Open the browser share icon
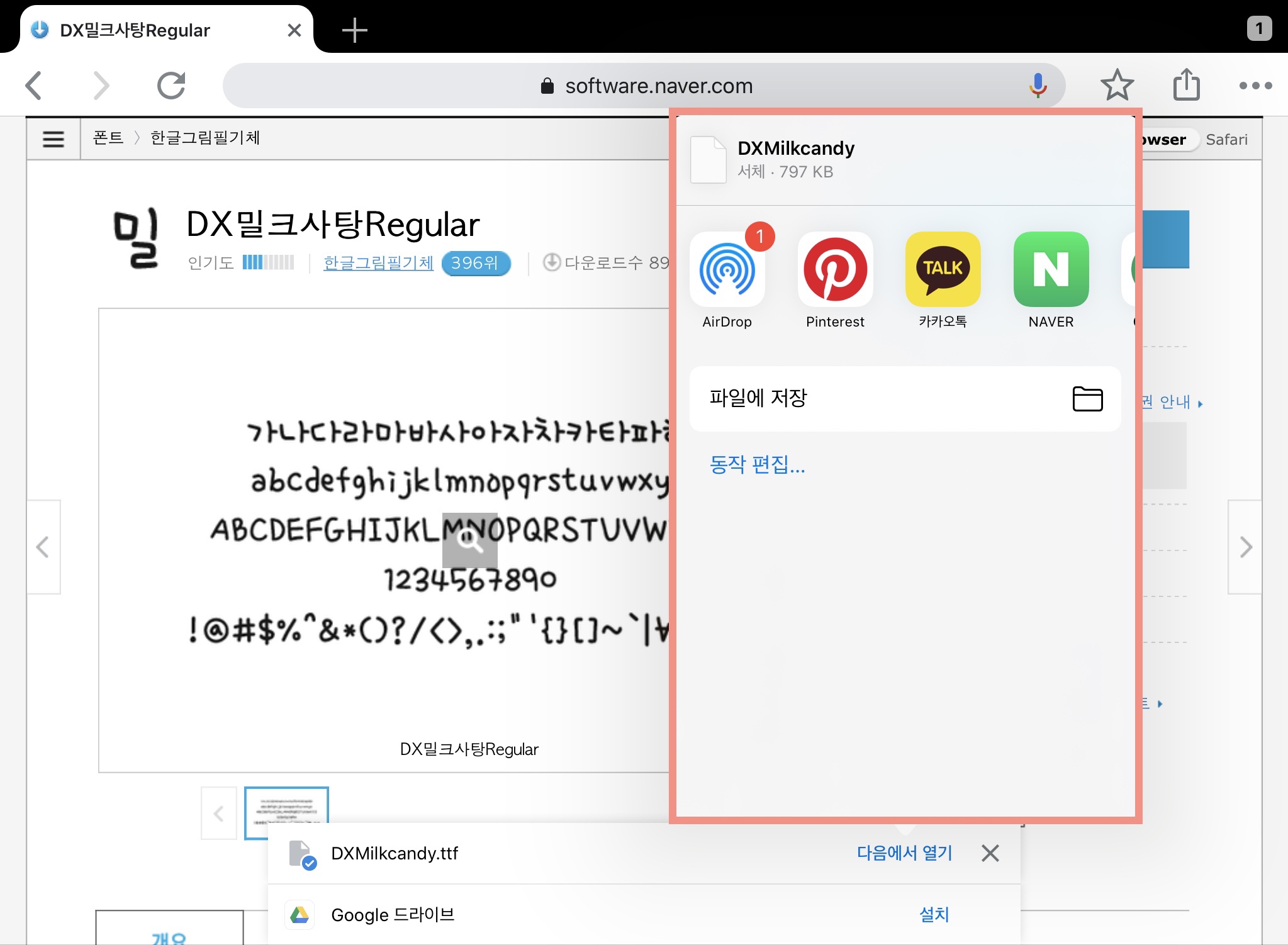The image size is (1288, 945). 1186,86
